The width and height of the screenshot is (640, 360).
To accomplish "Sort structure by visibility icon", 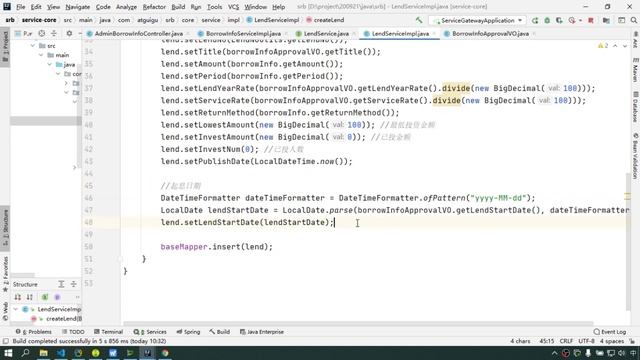I will tap(18, 297).
